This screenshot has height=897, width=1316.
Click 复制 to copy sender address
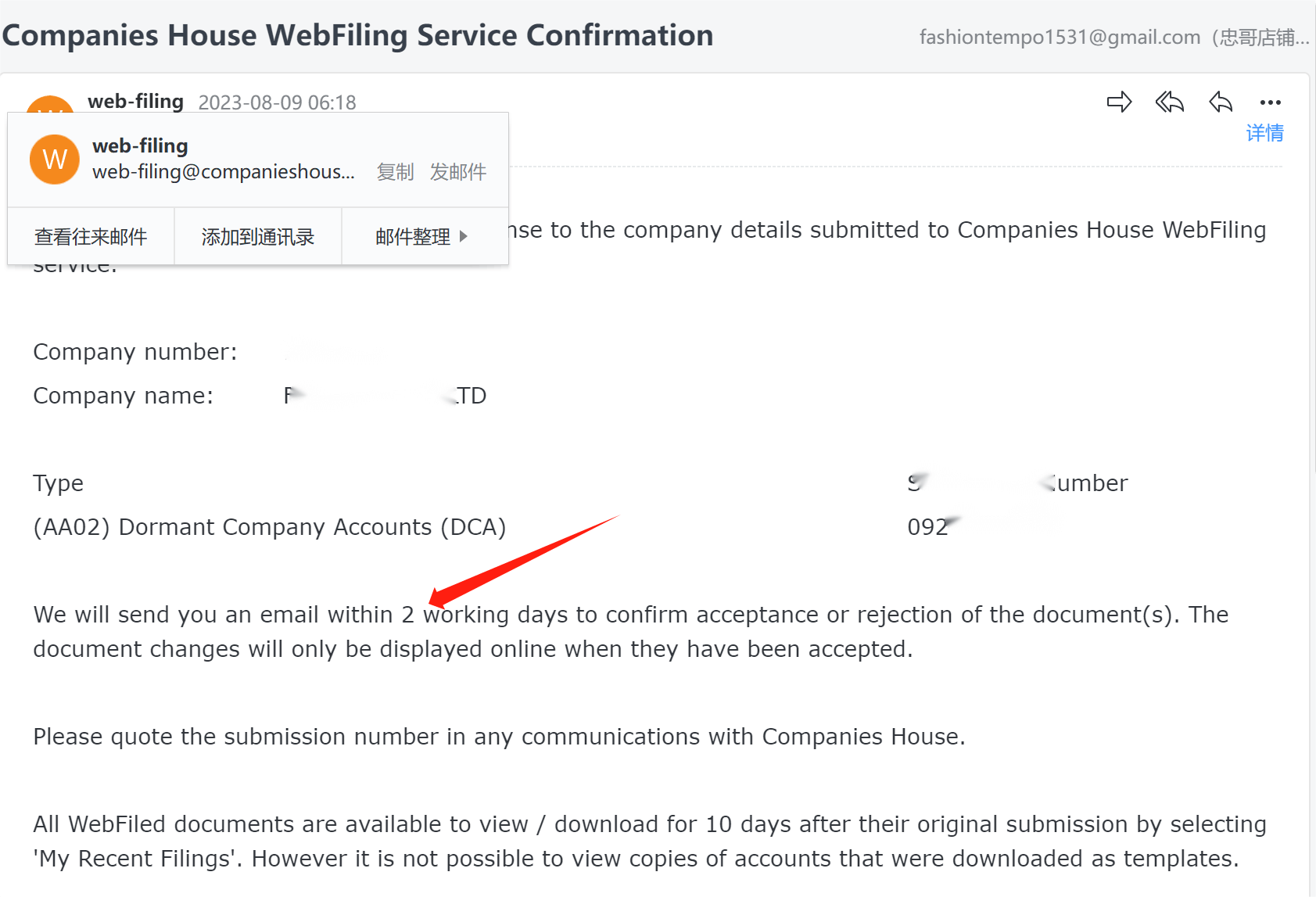395,171
